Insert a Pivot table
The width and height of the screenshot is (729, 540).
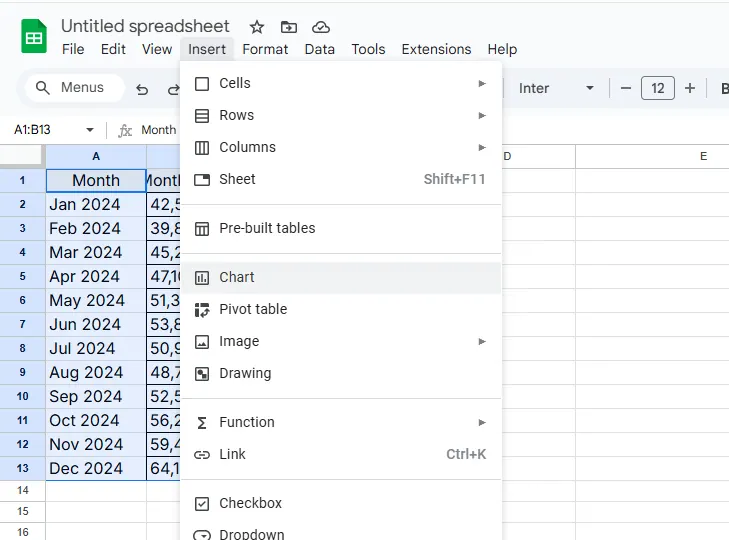click(x=253, y=309)
